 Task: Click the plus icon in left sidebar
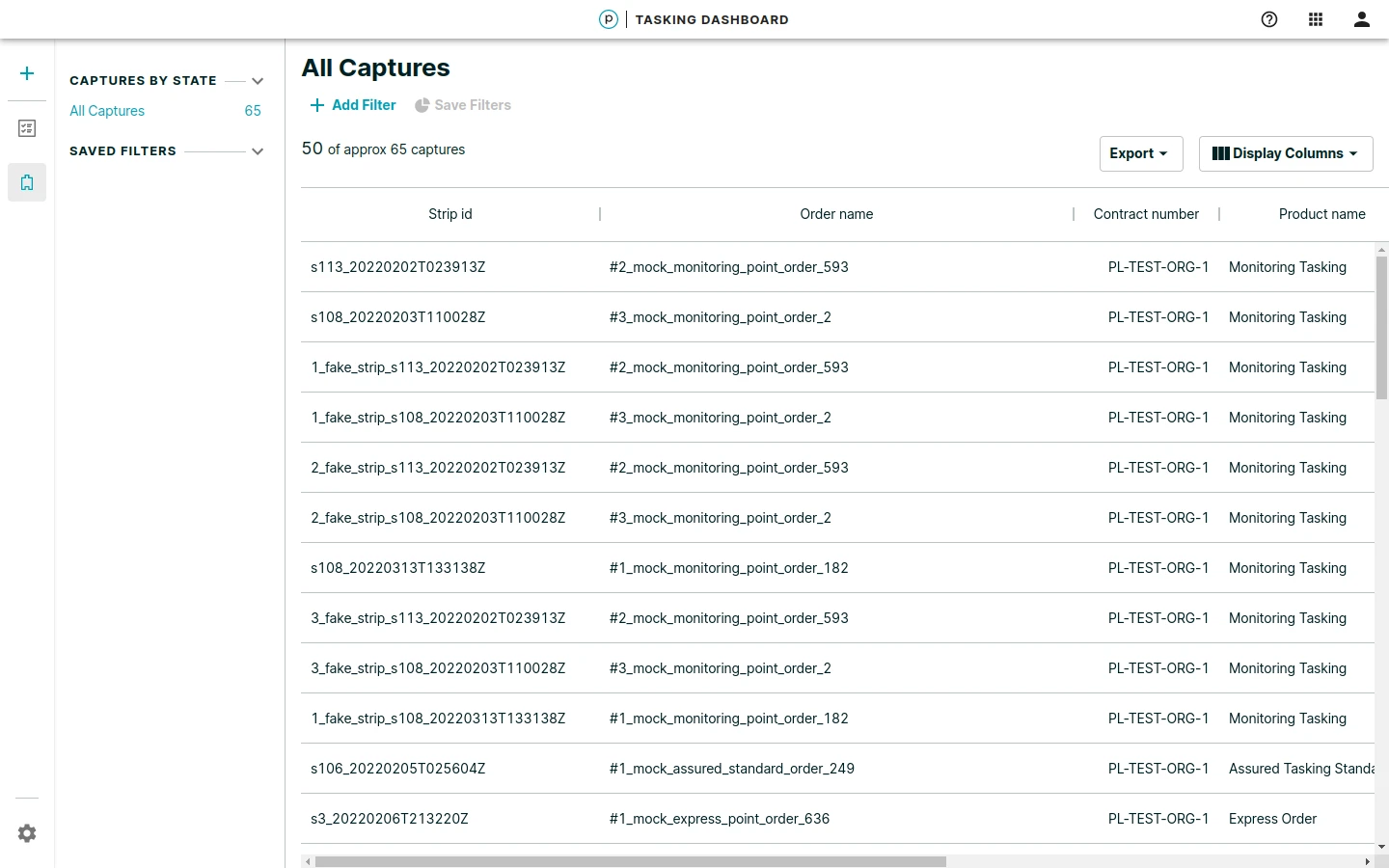[27, 73]
